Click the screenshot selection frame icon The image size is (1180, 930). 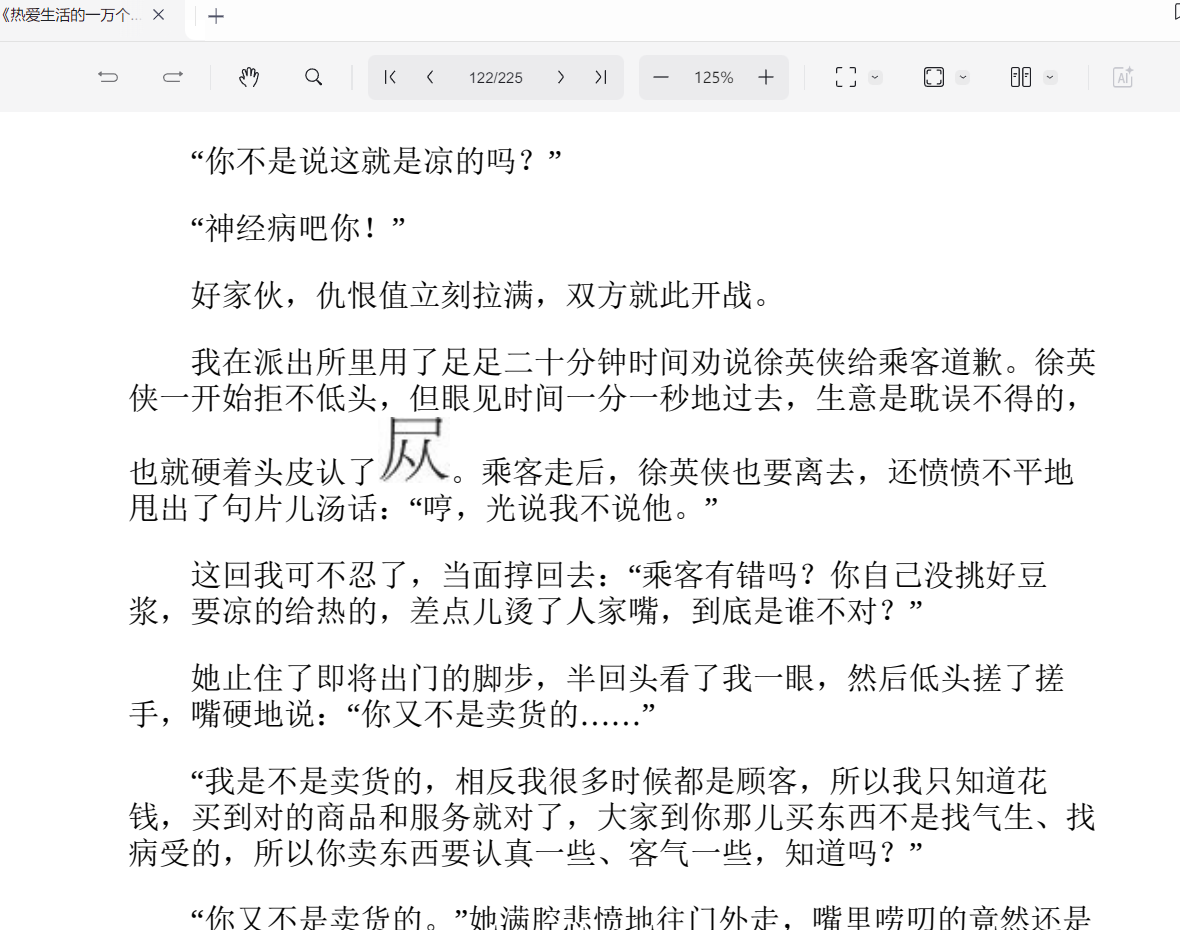846,77
